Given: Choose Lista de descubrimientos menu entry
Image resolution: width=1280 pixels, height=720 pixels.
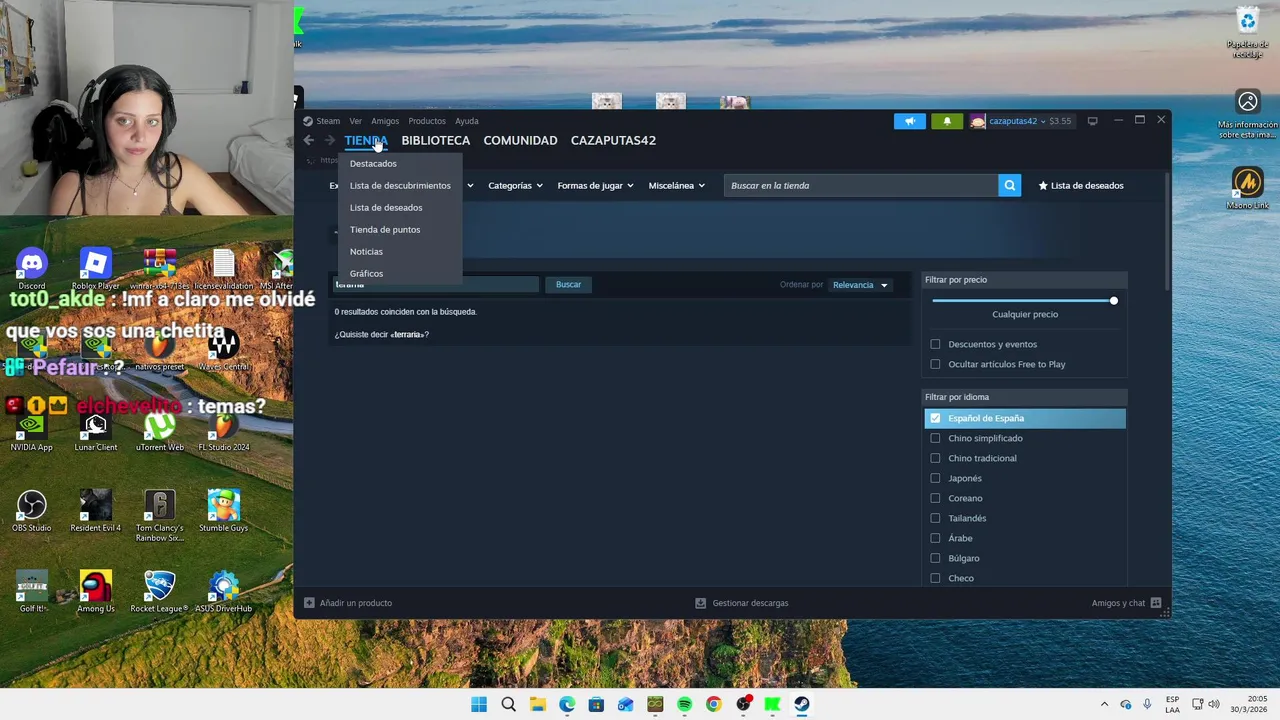Looking at the screenshot, I should [x=400, y=185].
